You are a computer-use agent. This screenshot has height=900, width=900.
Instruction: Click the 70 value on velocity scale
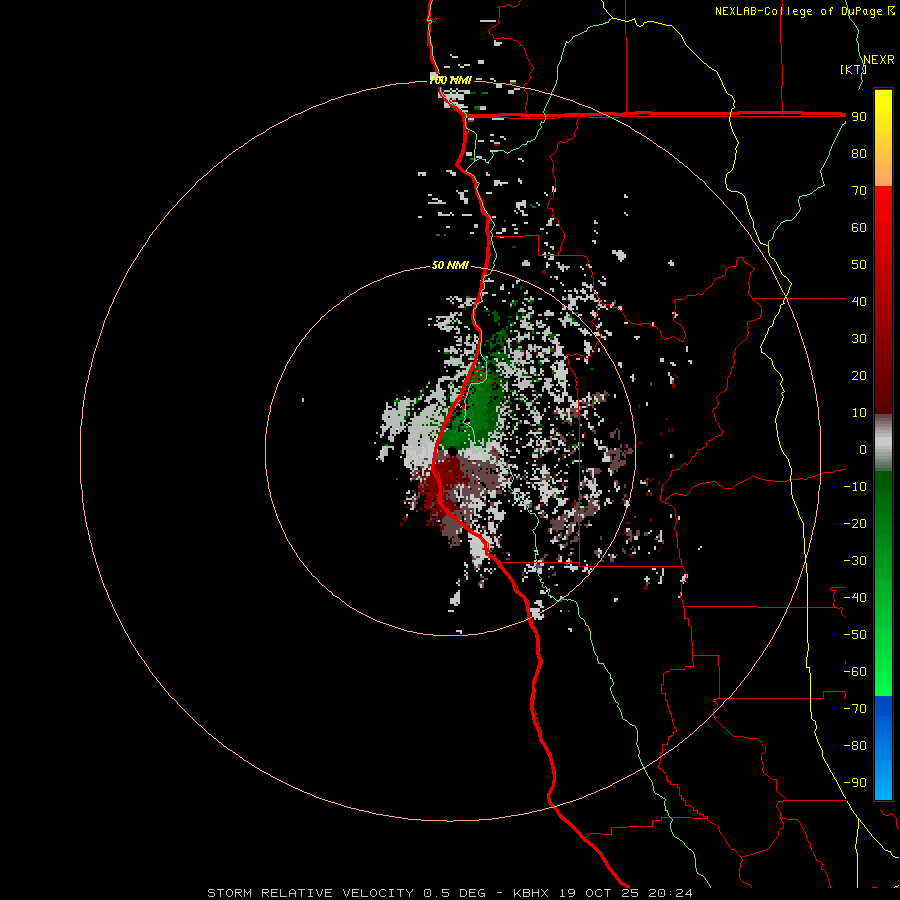tap(859, 191)
